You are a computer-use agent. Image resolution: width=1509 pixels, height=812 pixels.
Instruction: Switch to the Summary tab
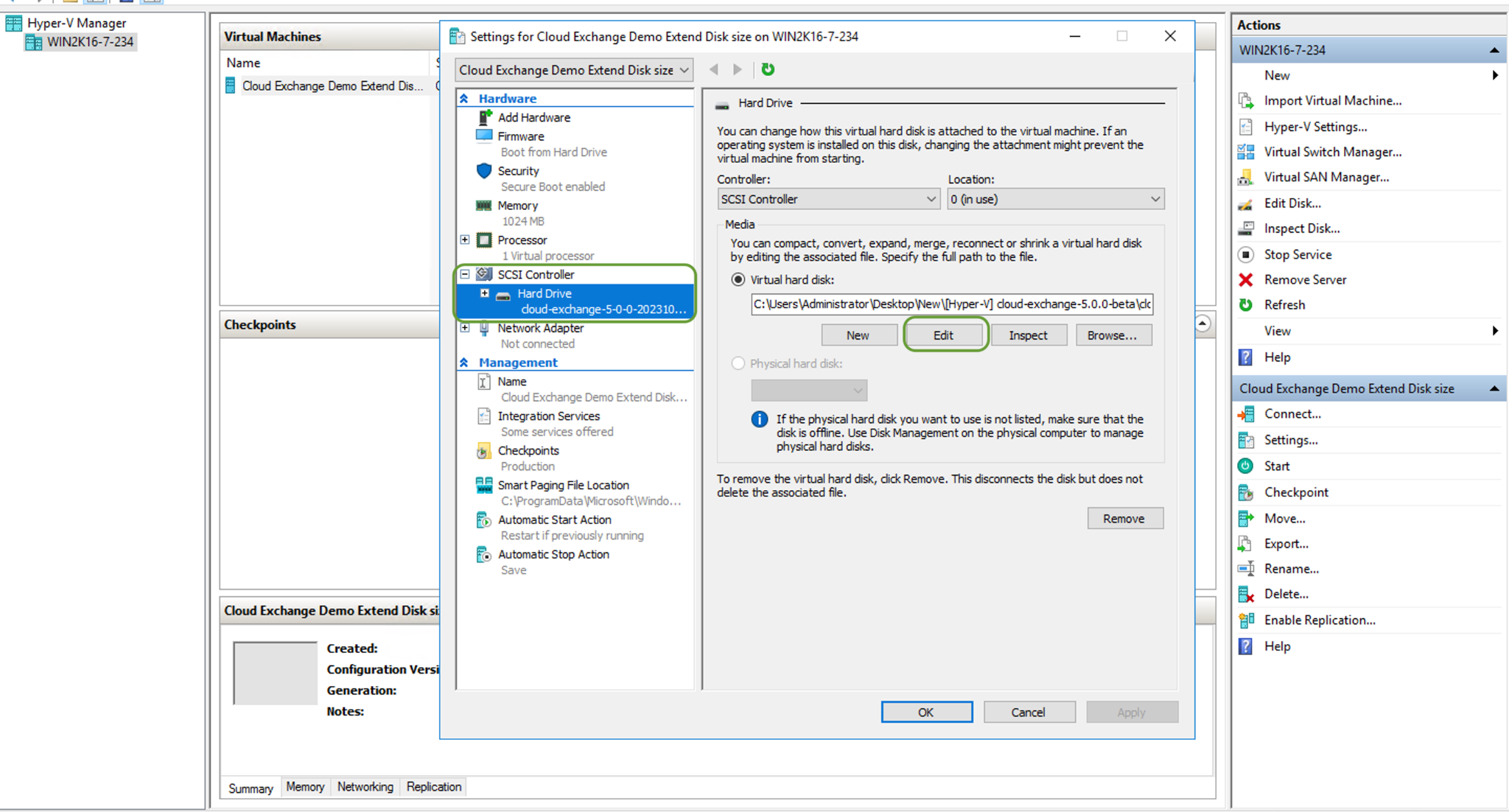[x=251, y=788]
